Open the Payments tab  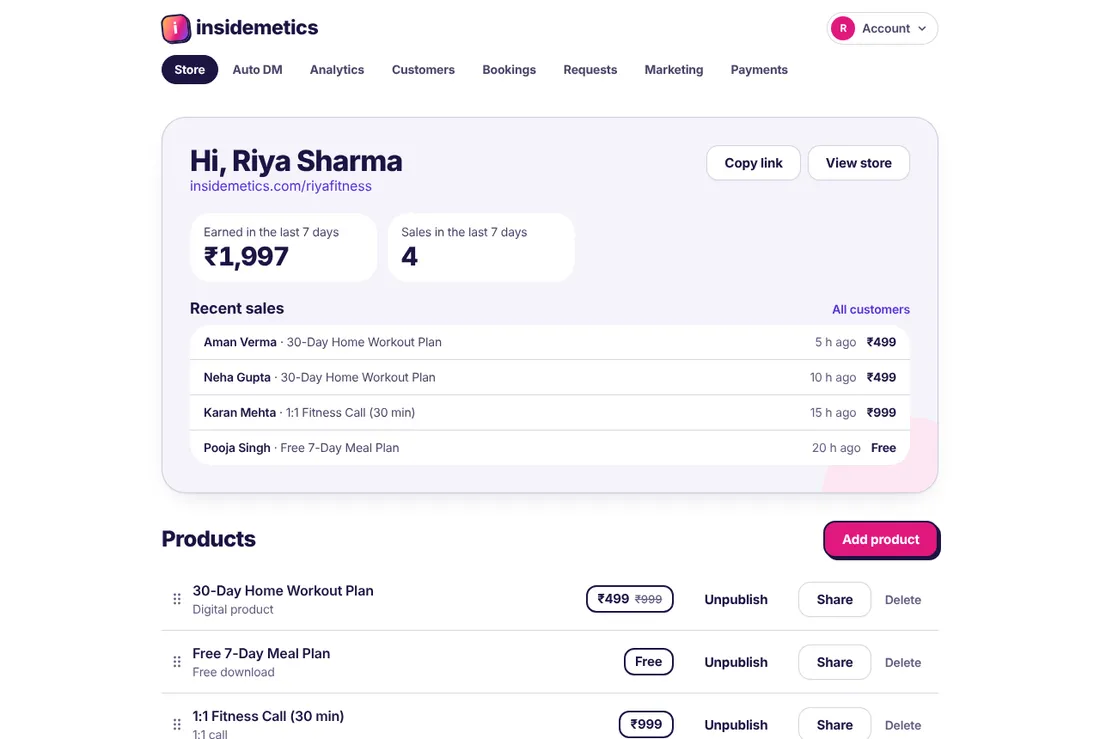click(x=759, y=69)
